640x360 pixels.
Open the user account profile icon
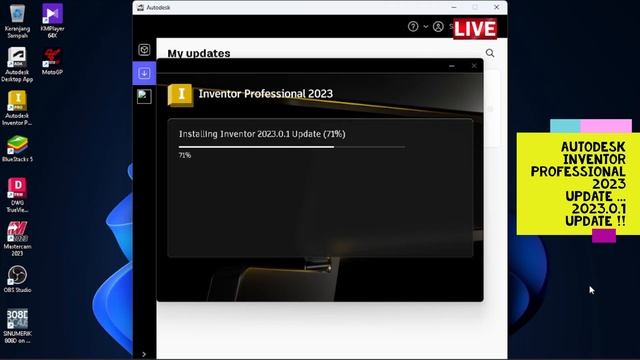point(438,27)
